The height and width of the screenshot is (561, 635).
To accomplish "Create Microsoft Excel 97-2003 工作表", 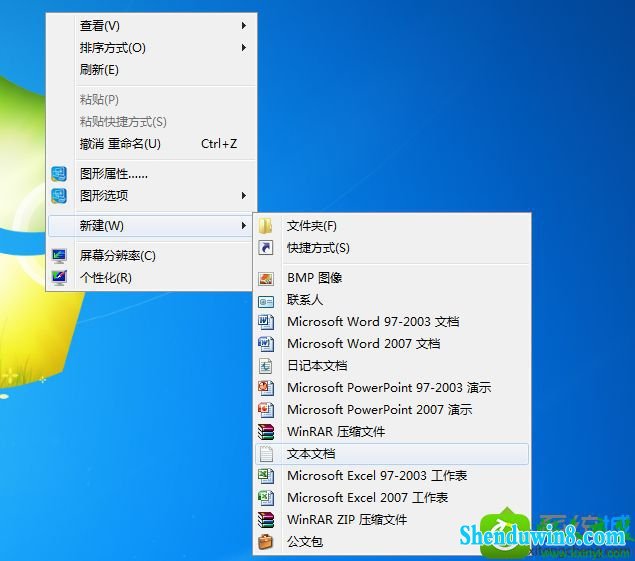I will pyautogui.click(x=392, y=476).
